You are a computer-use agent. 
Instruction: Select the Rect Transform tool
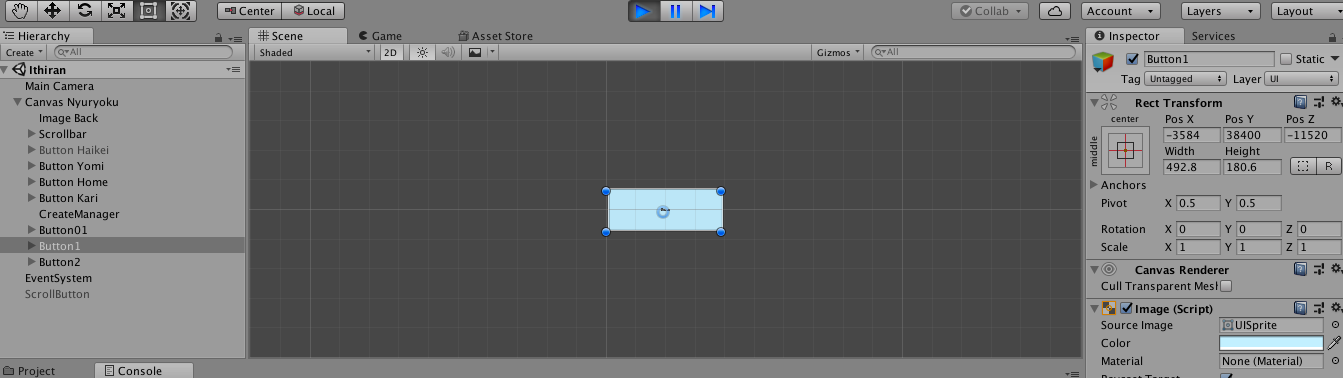(x=148, y=11)
